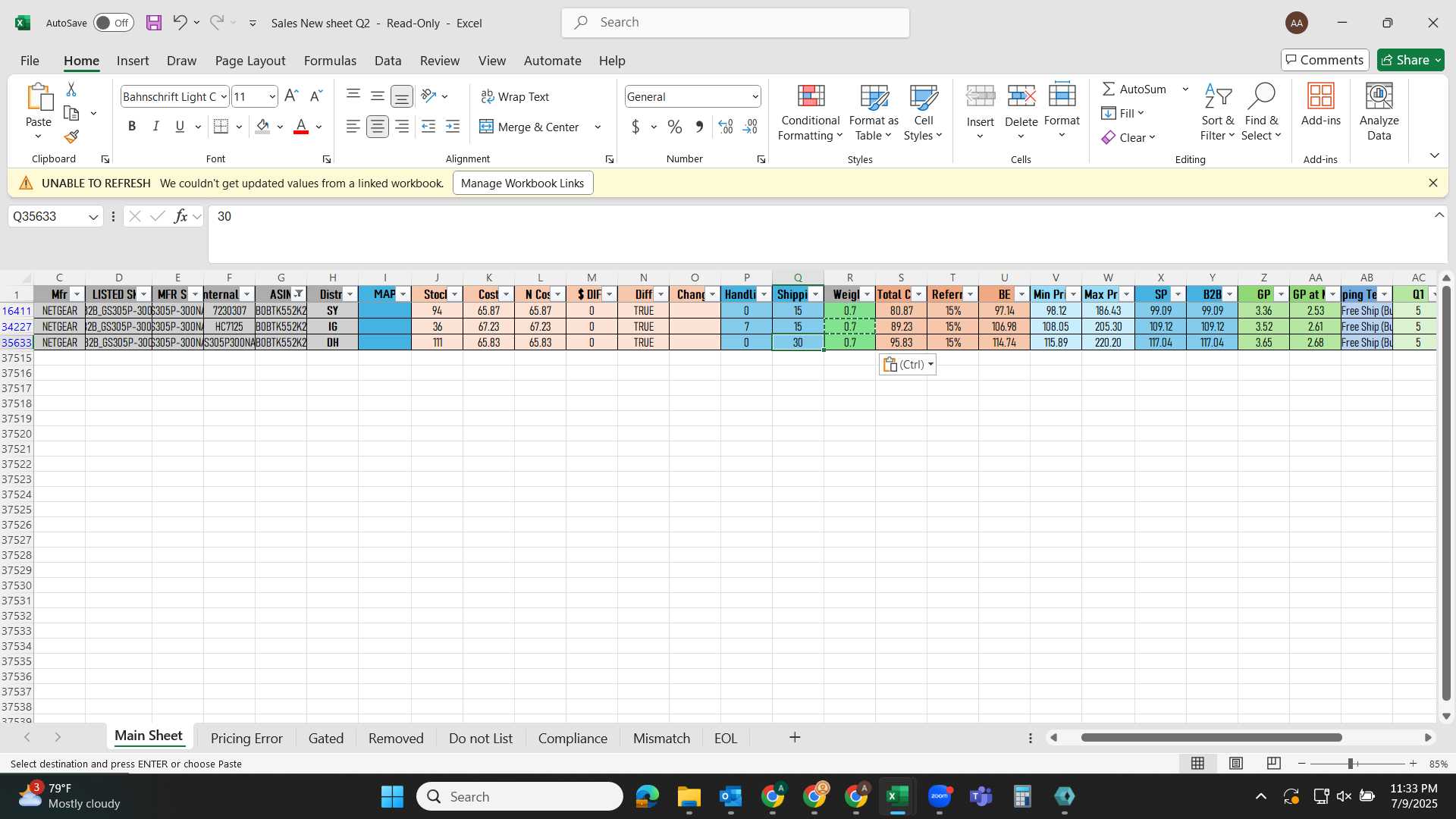Click the Format Painter brush icon

(x=71, y=136)
